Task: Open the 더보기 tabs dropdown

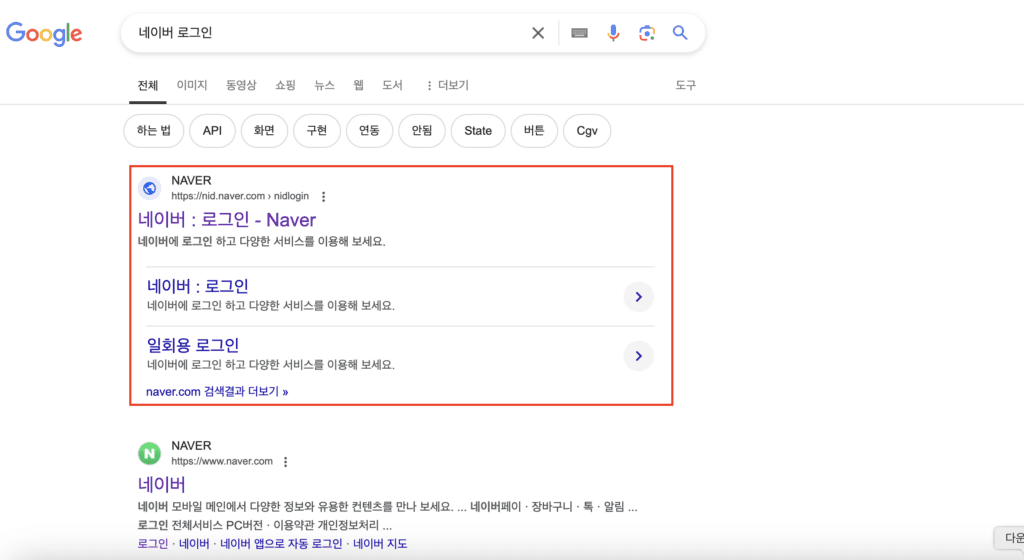Action: [447, 86]
